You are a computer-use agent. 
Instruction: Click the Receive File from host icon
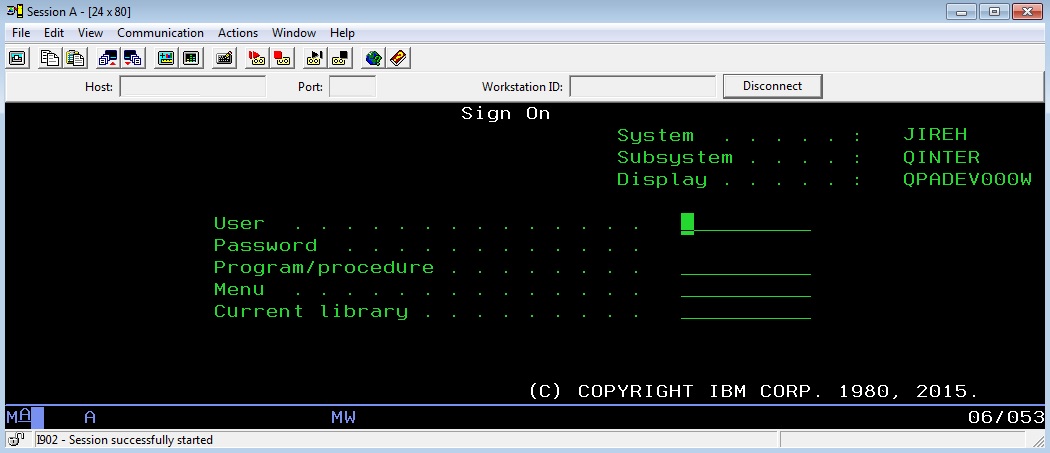(x=132, y=58)
